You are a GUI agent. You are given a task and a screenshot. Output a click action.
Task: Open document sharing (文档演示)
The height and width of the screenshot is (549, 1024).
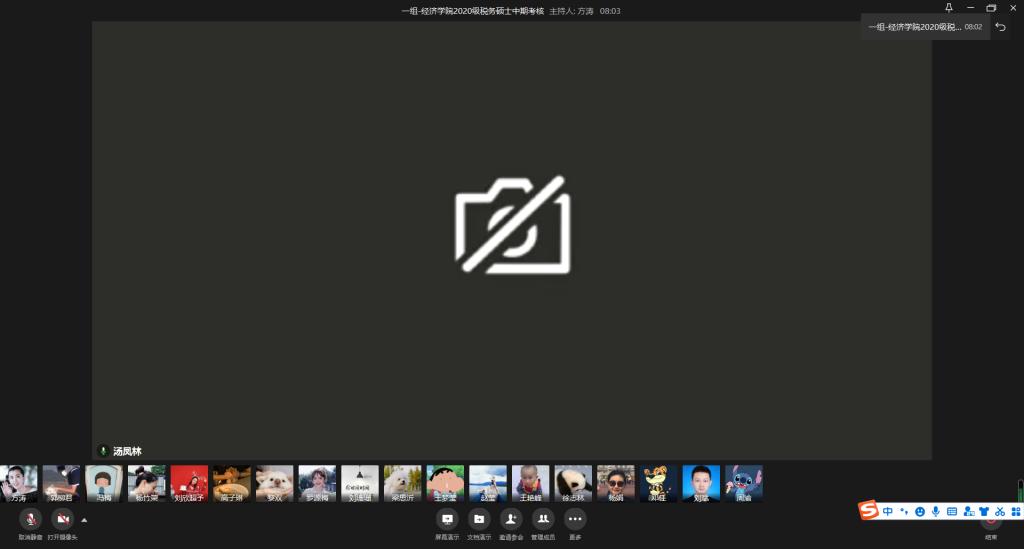click(479, 518)
